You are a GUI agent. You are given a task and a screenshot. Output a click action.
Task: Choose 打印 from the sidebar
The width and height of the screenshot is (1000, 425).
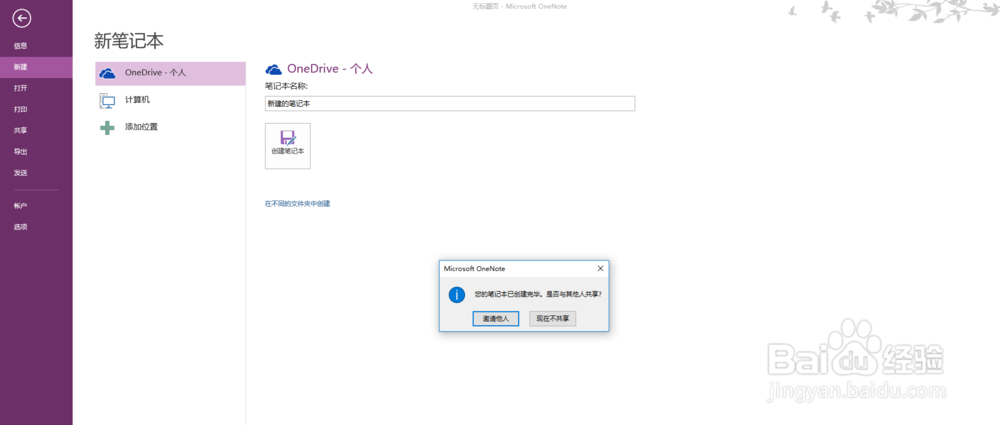20,109
